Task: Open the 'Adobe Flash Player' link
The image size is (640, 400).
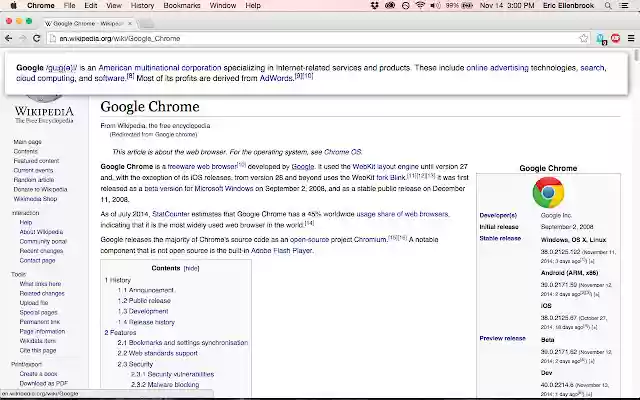Action: tap(282, 250)
